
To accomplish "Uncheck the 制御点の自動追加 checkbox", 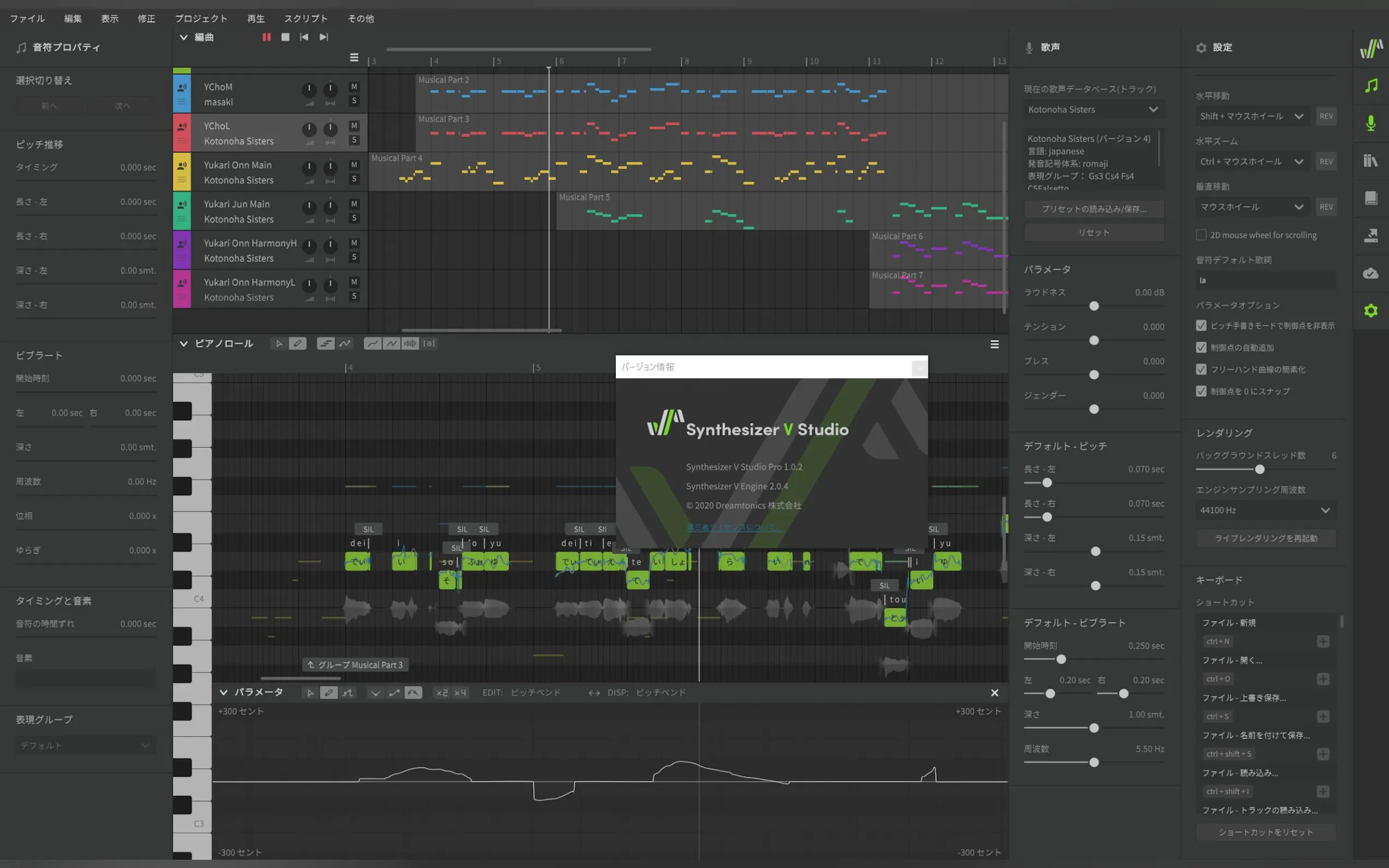I will [x=1201, y=347].
